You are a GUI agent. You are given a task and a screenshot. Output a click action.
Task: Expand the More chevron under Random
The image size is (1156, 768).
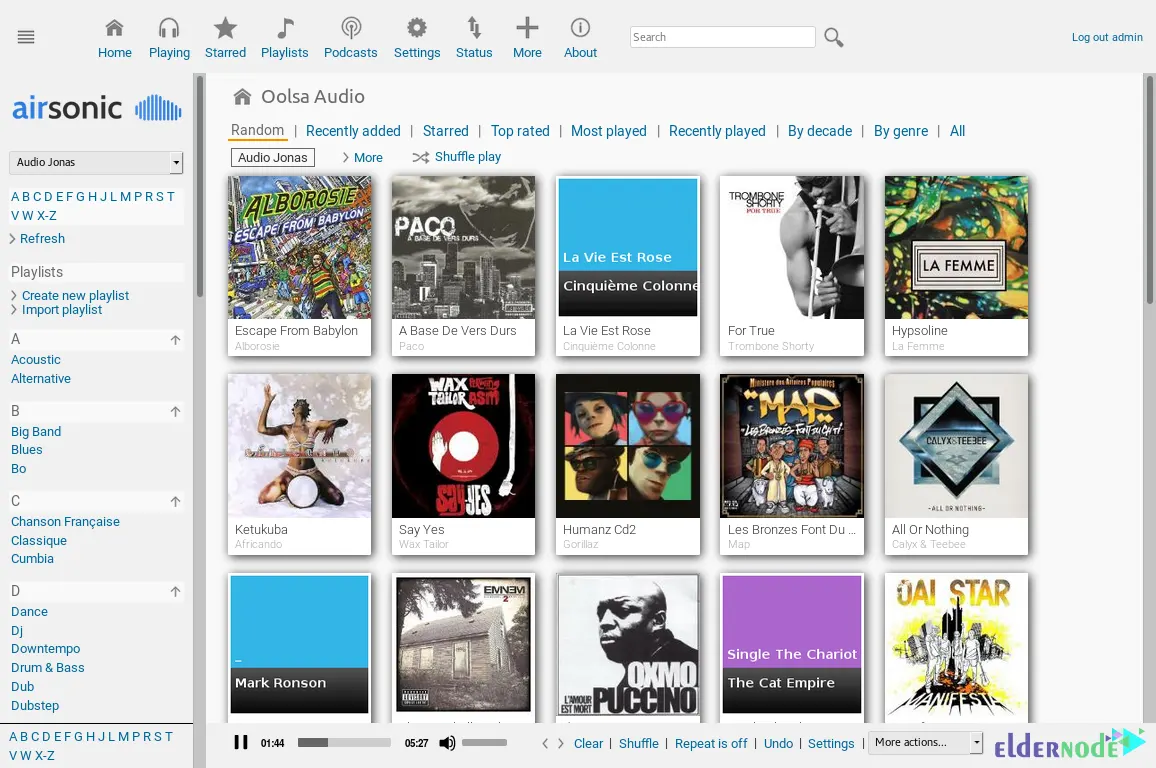point(346,158)
